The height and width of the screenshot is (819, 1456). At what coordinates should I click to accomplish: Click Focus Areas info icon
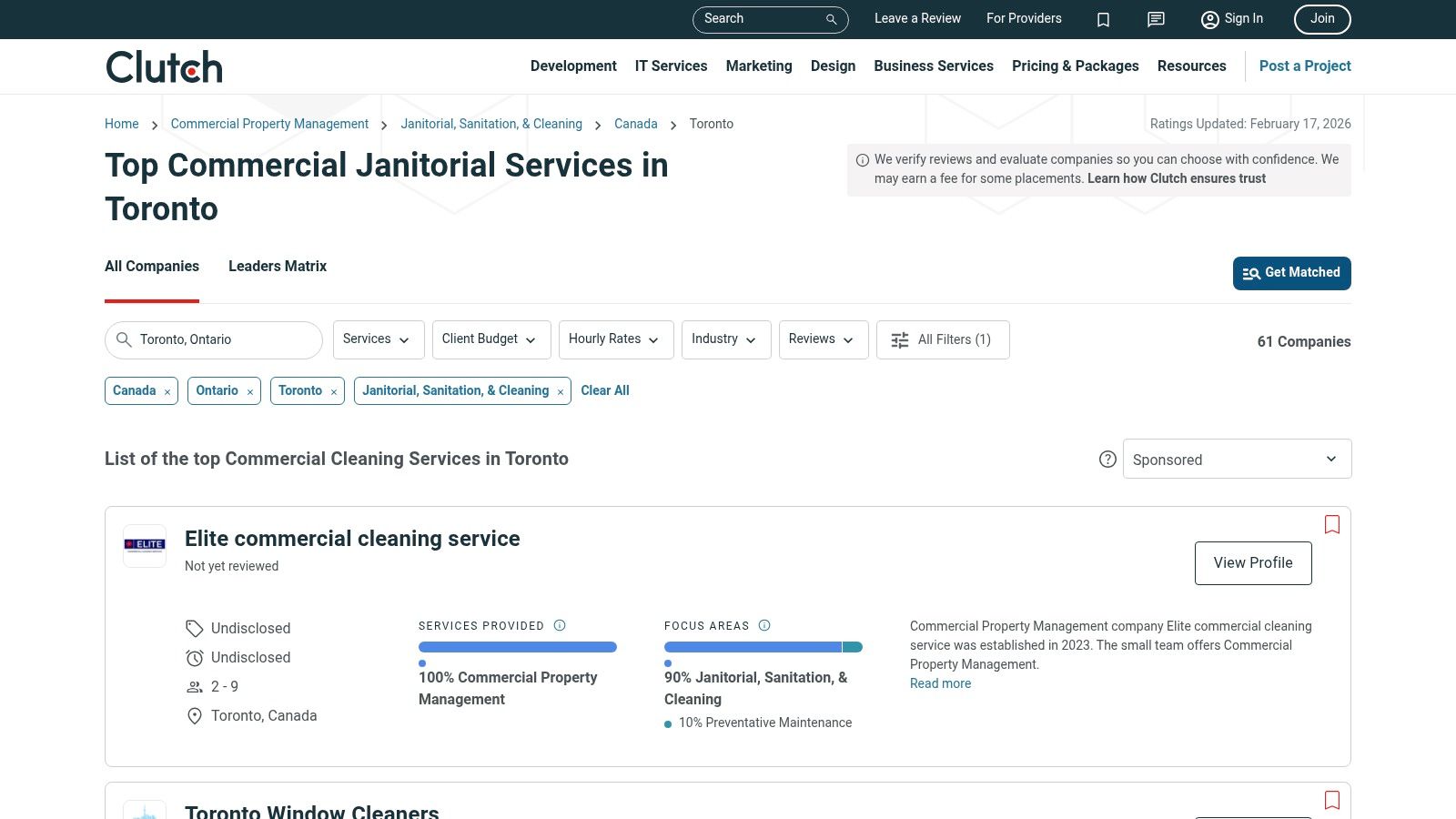[764, 625]
